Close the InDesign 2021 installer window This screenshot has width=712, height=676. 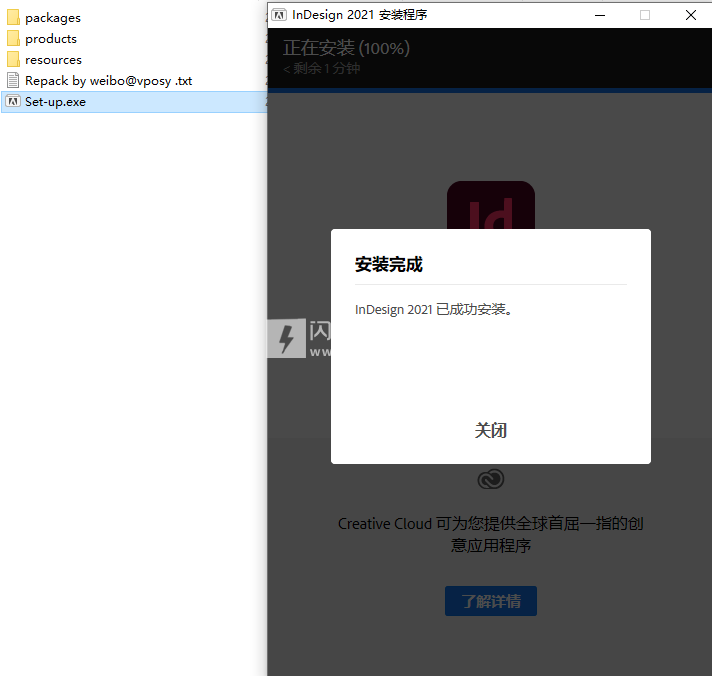(691, 15)
